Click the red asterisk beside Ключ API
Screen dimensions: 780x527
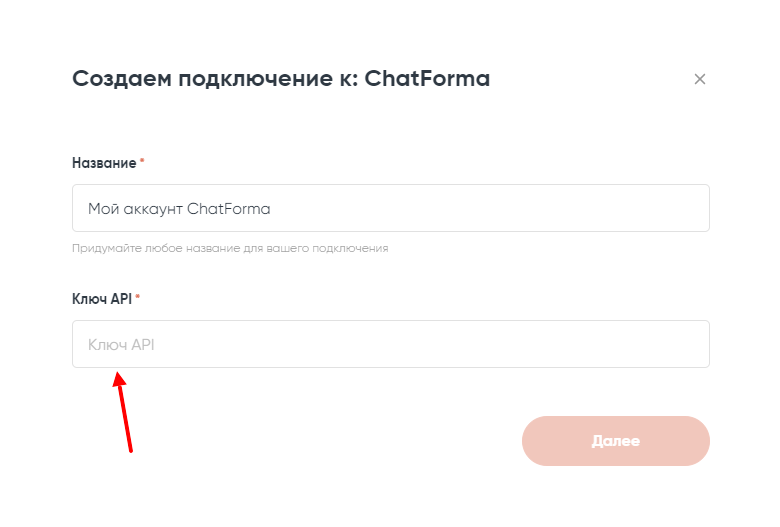138,297
